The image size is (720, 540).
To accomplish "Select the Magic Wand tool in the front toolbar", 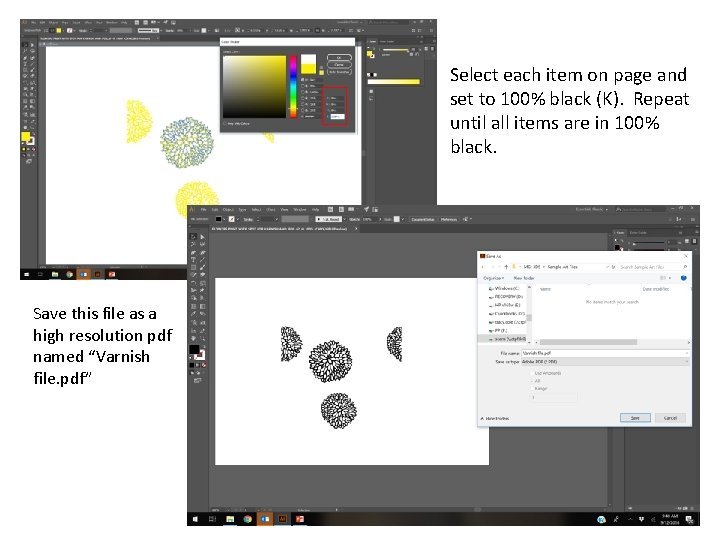I will click(x=193, y=244).
